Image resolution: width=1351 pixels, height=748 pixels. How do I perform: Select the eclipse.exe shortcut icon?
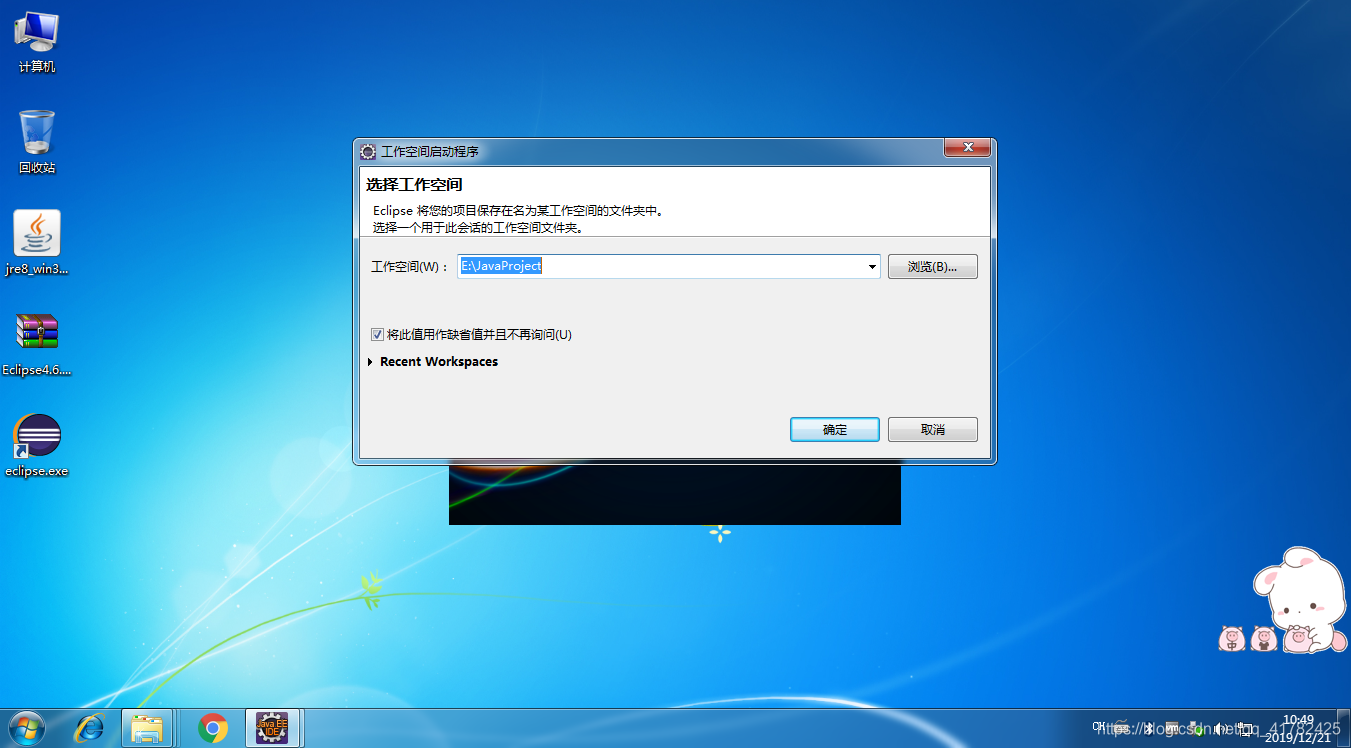[36, 446]
